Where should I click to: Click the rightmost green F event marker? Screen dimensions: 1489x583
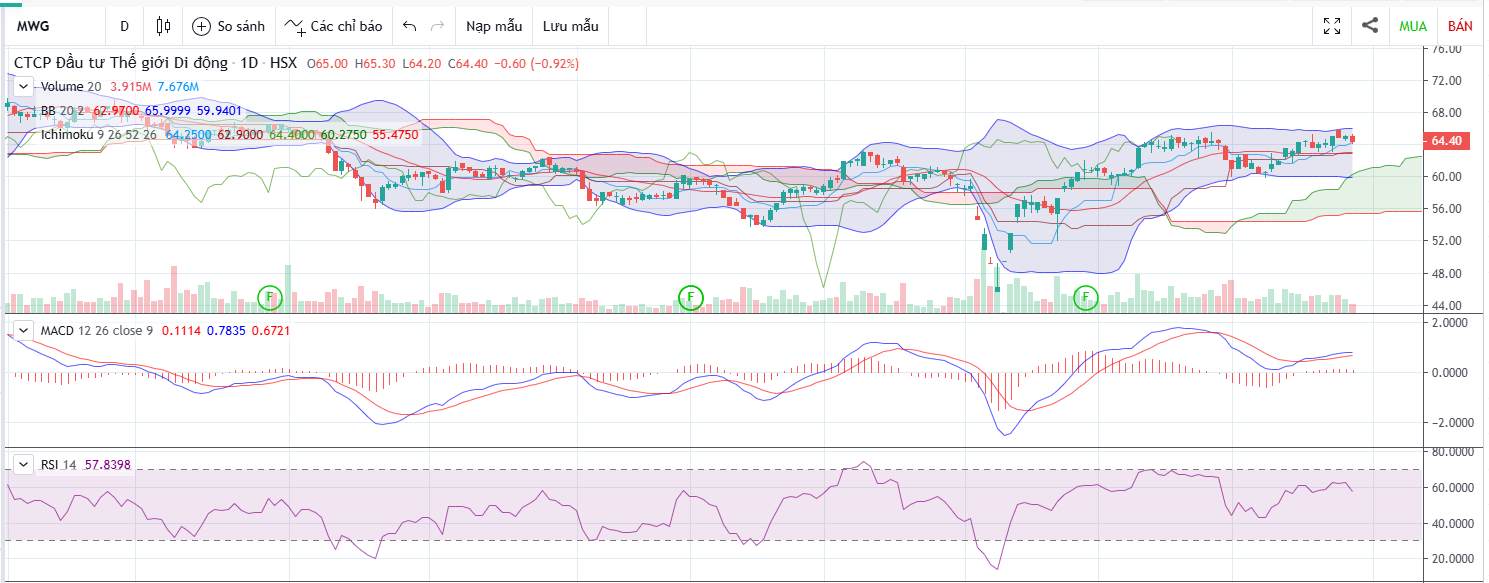(x=1086, y=297)
